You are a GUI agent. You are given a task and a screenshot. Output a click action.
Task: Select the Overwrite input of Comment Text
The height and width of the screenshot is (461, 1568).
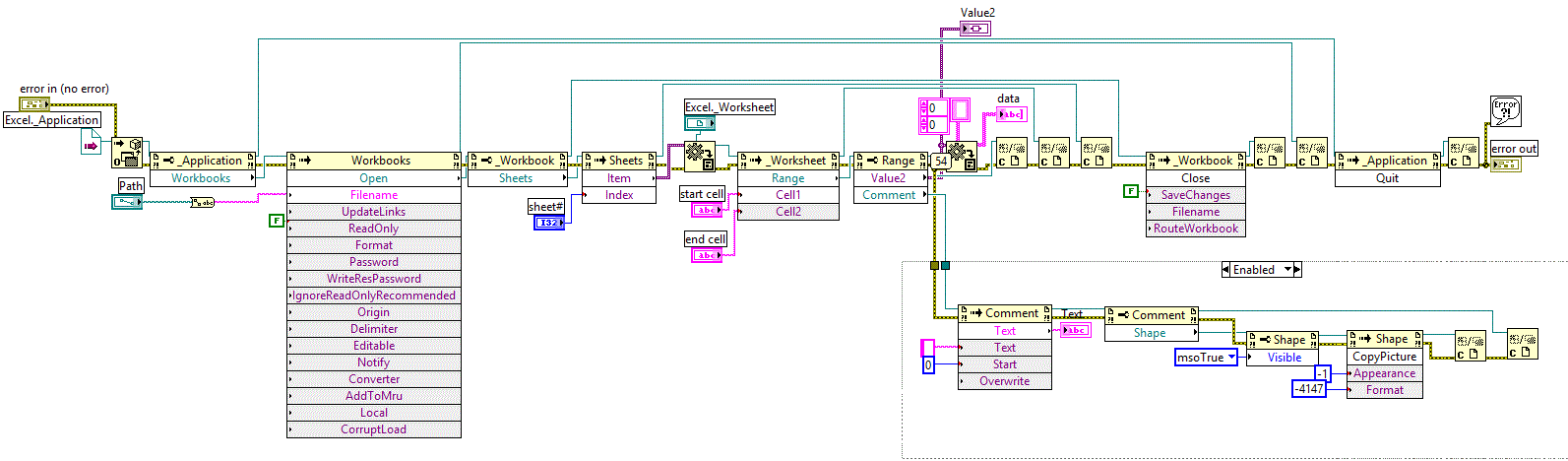point(1005,381)
